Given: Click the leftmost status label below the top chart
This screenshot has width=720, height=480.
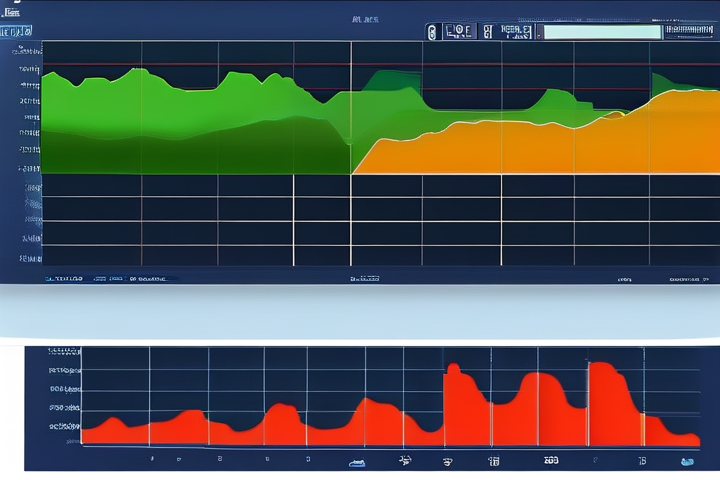Looking at the screenshot, I should tap(66, 278).
